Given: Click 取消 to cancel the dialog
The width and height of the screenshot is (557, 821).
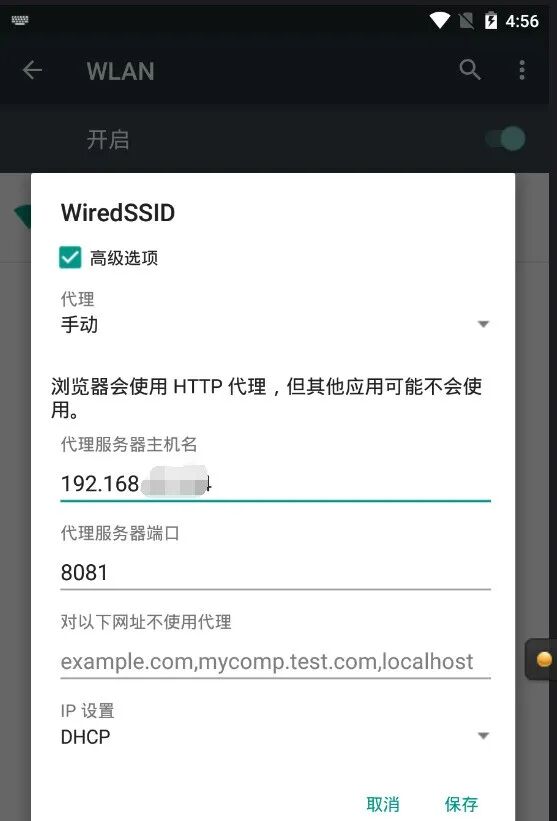Looking at the screenshot, I should [x=383, y=804].
